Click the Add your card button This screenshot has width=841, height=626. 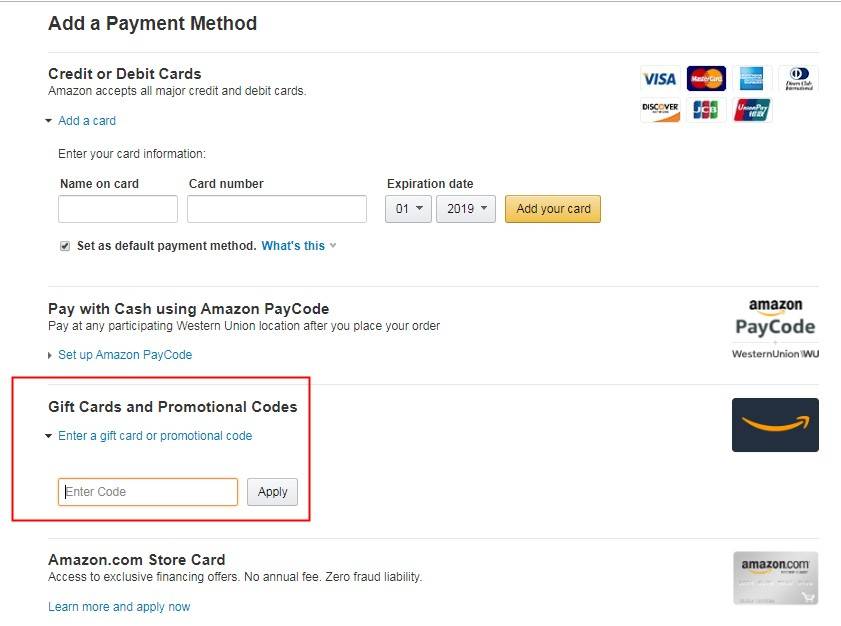(553, 209)
